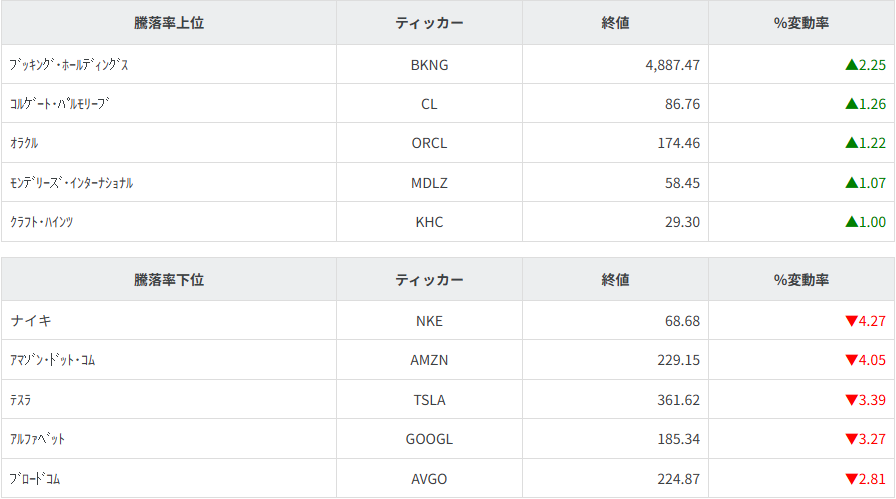
Task: Click the 騰落率下位 column header
Action: 169,280
